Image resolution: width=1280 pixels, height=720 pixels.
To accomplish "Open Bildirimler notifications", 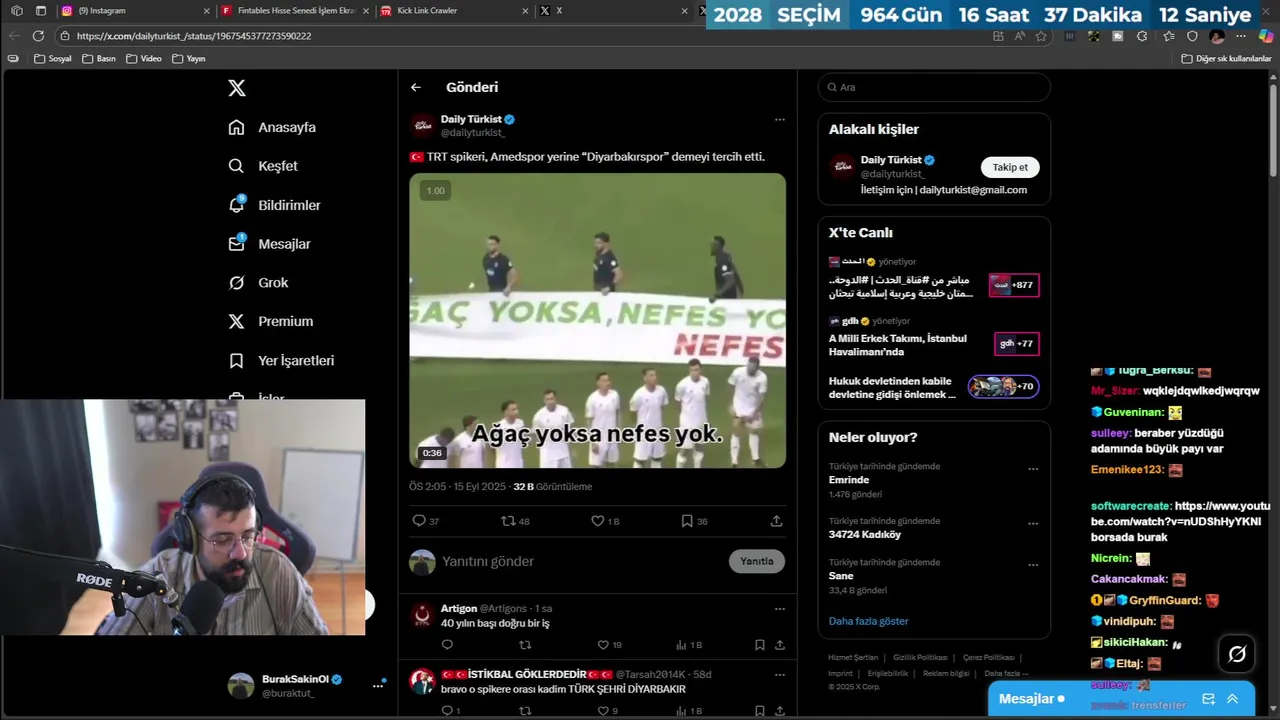I will click(x=275, y=205).
